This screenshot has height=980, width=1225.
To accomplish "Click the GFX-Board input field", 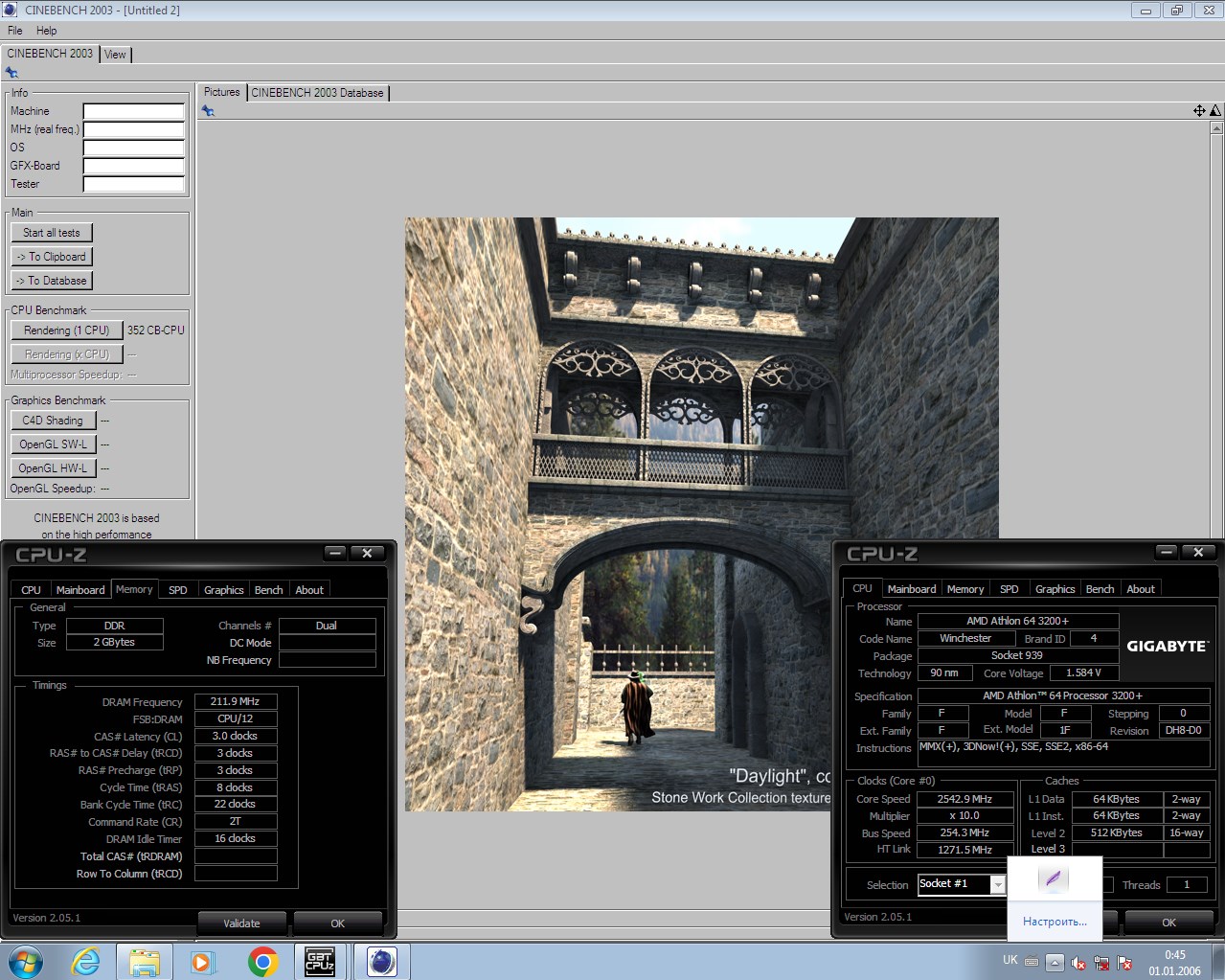I will click(x=134, y=166).
